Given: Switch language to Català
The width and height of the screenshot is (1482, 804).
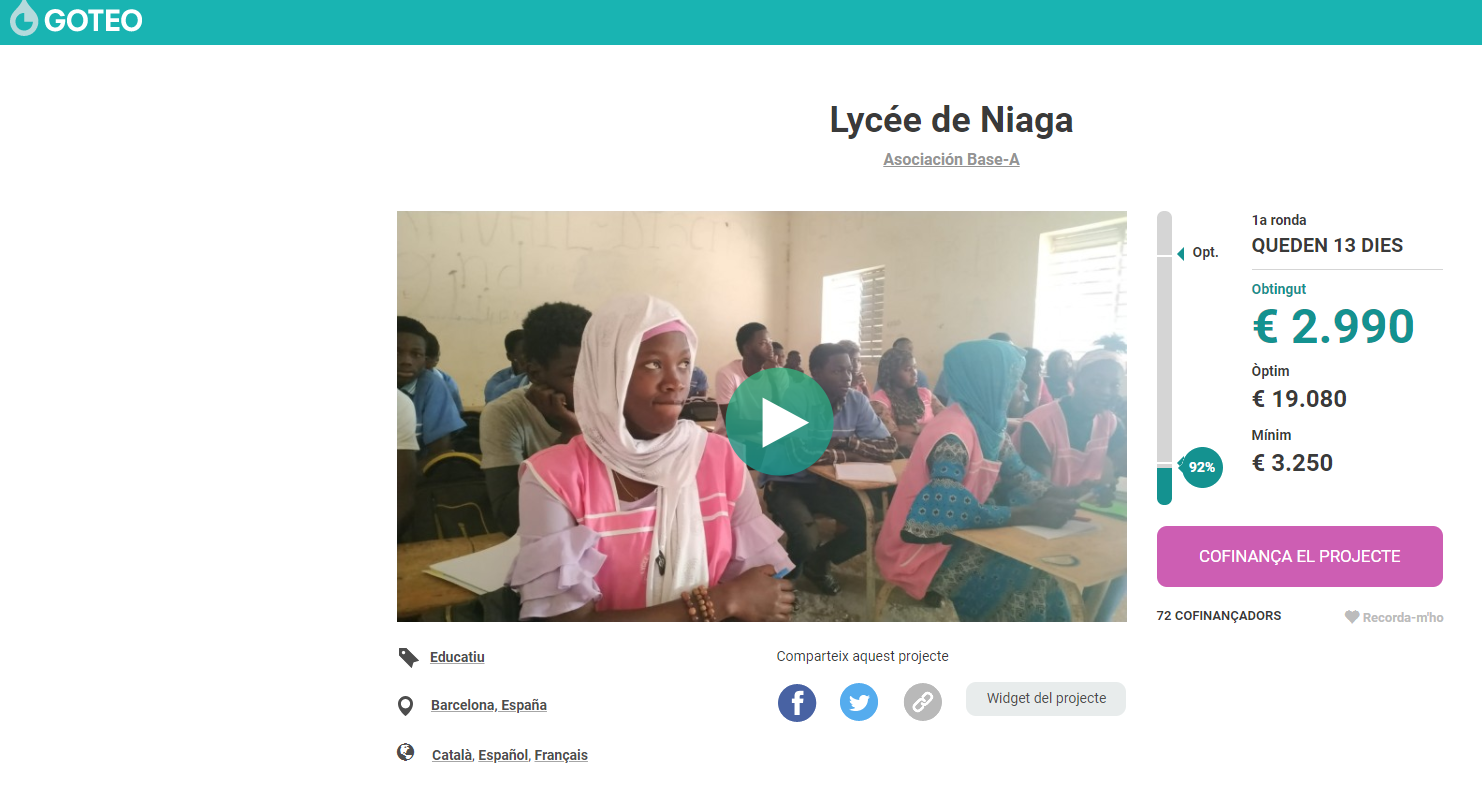Looking at the screenshot, I should pos(451,755).
